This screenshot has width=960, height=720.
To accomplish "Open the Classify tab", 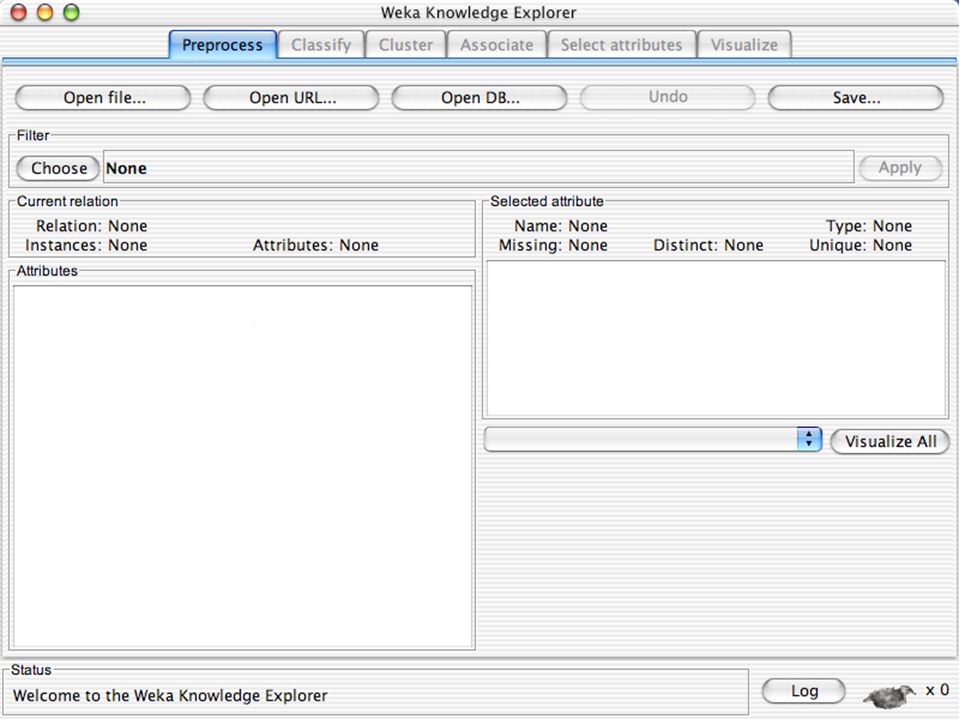I will pyautogui.click(x=321, y=45).
